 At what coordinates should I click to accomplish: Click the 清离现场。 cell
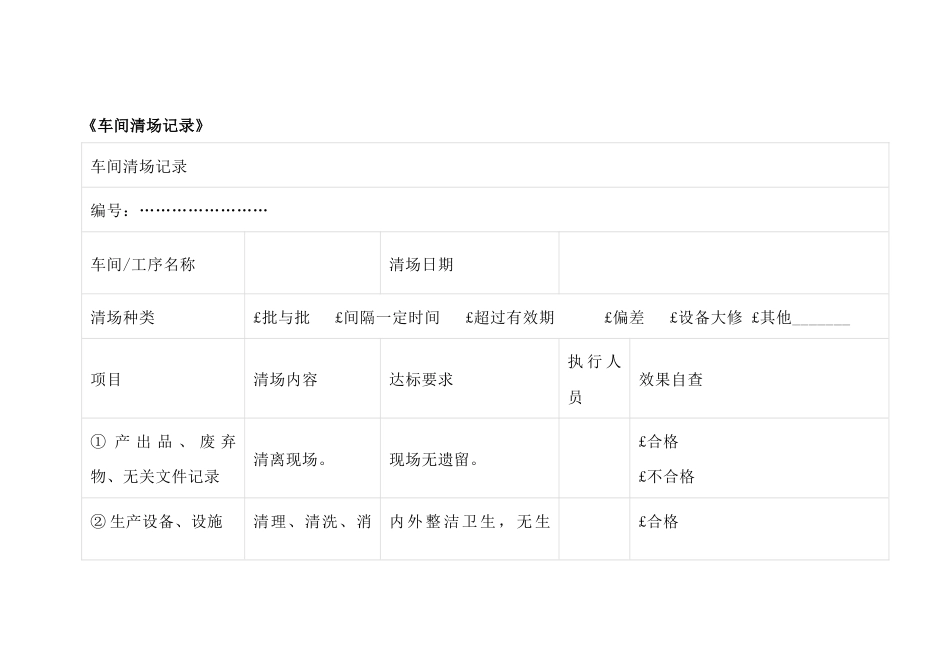[x=313, y=459]
